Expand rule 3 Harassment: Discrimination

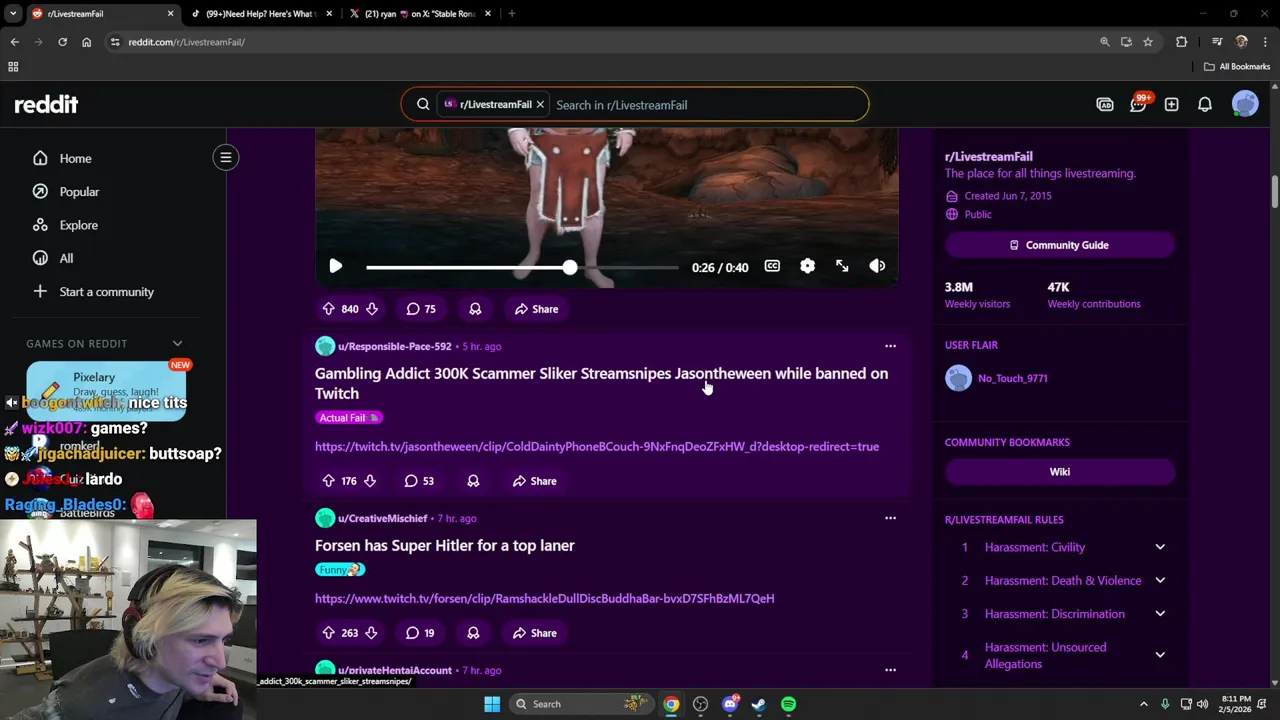[x=1160, y=614]
